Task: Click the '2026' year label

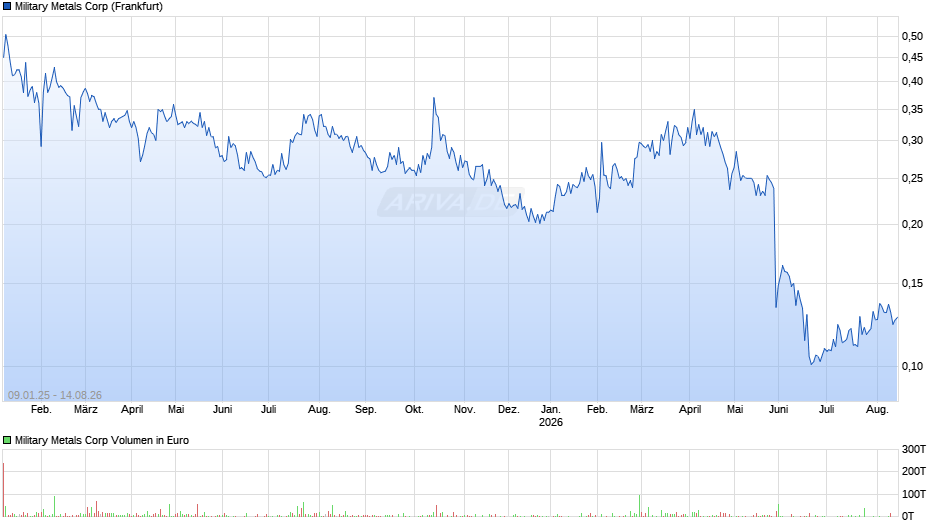Action: pyautogui.click(x=551, y=422)
